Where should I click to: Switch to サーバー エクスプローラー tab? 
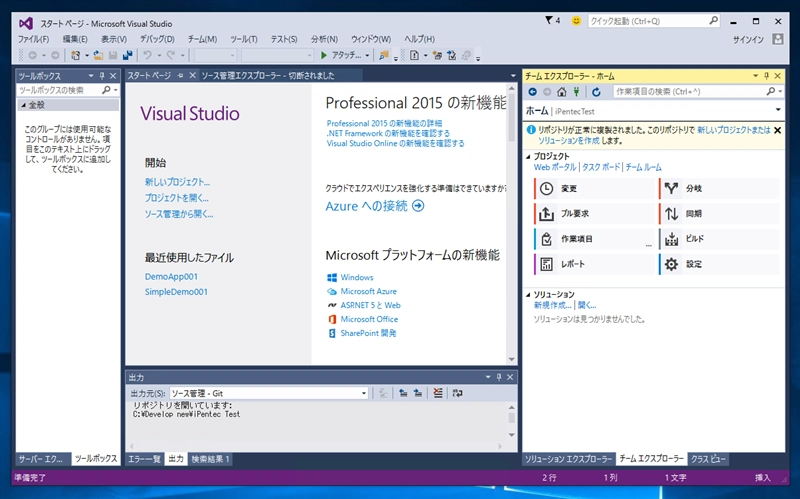coord(41,459)
